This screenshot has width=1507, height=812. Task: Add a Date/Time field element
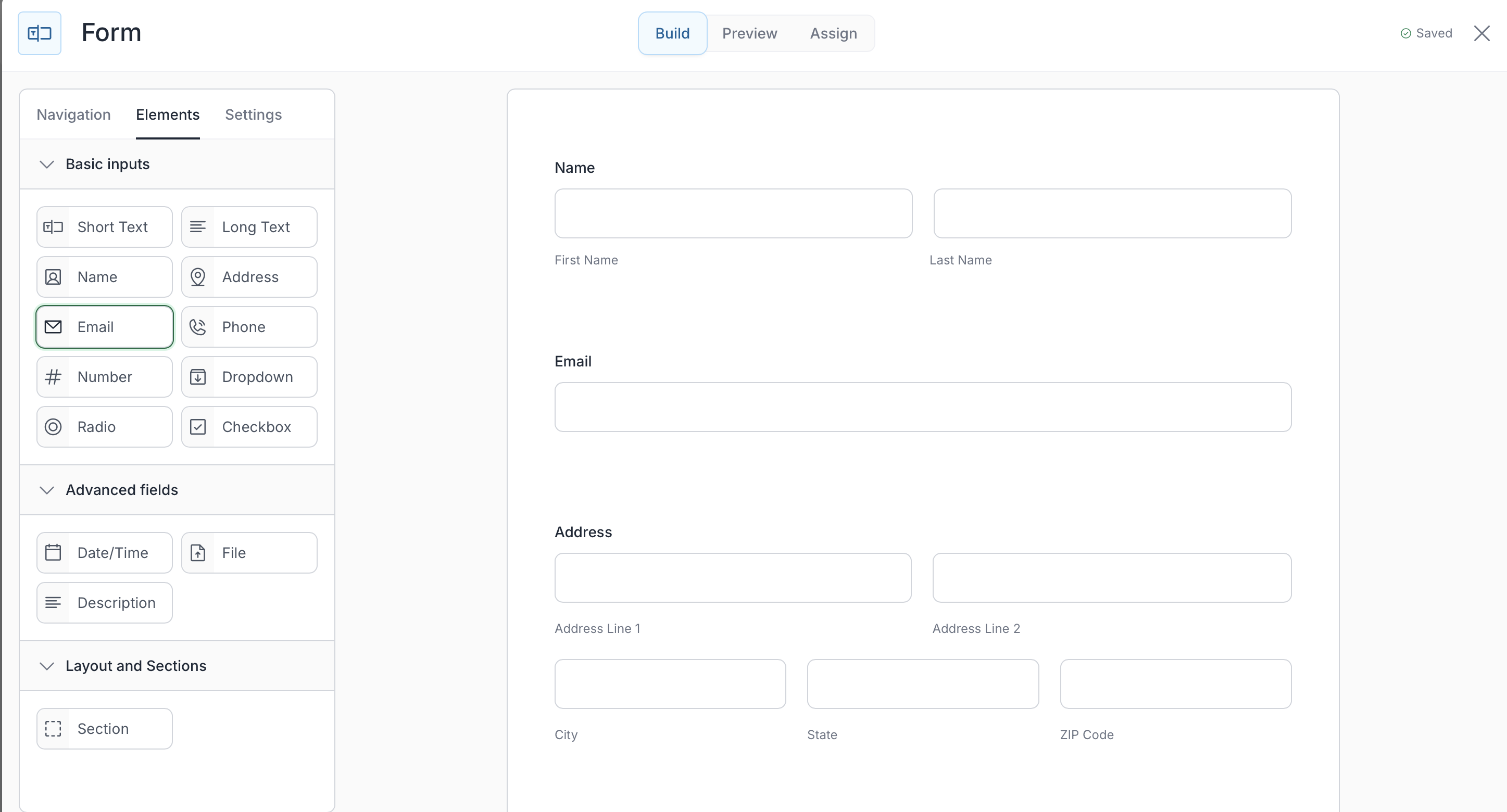pos(105,552)
